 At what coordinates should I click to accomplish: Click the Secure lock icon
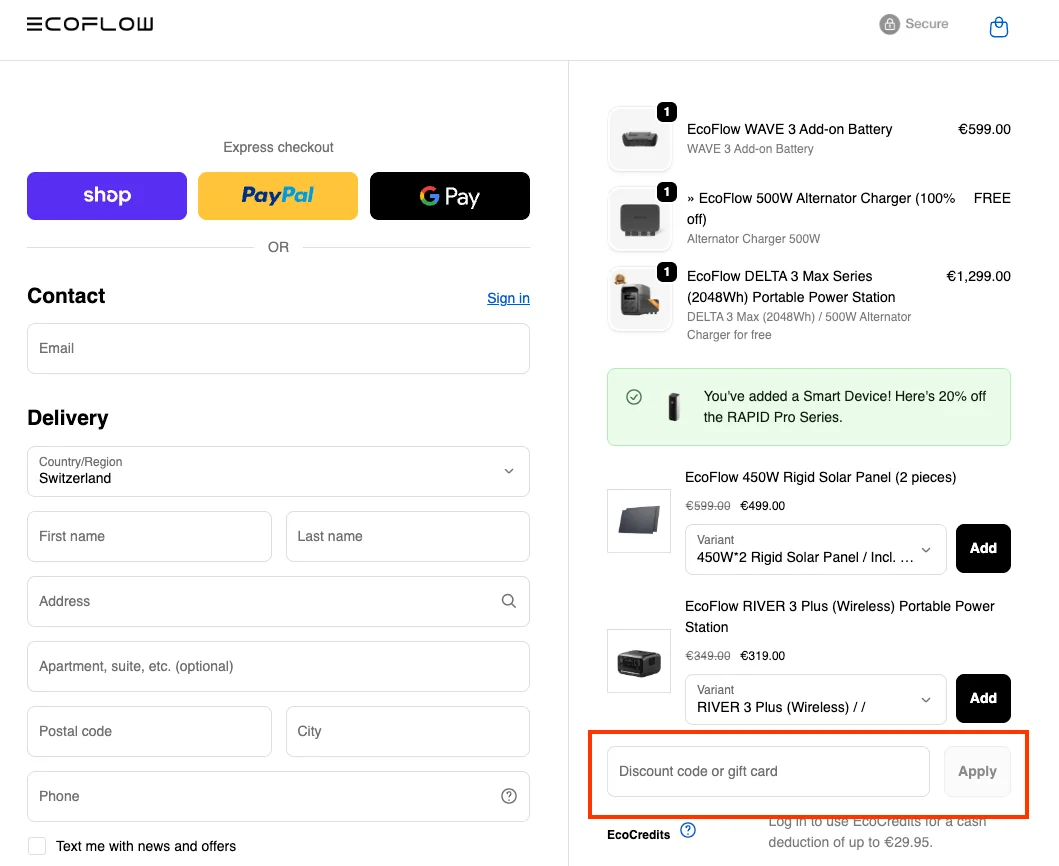pos(889,24)
